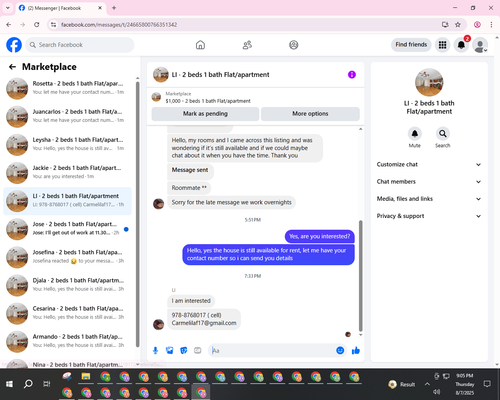
Task: Click 'Yes, are you interested?' sent message
Action: [319, 236]
